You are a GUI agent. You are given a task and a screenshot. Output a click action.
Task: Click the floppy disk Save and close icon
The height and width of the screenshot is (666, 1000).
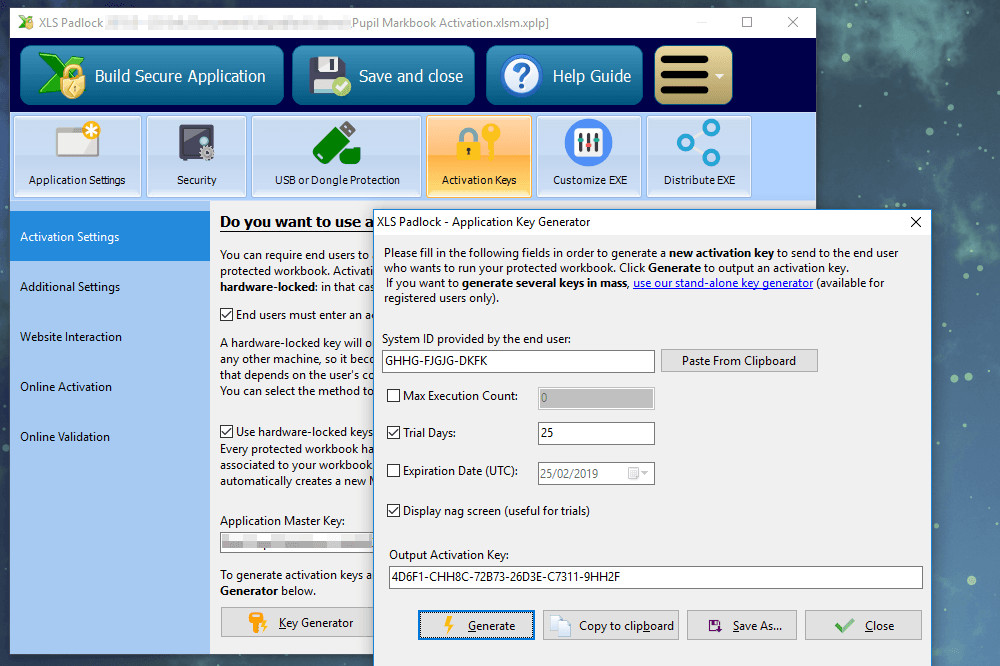click(x=330, y=76)
